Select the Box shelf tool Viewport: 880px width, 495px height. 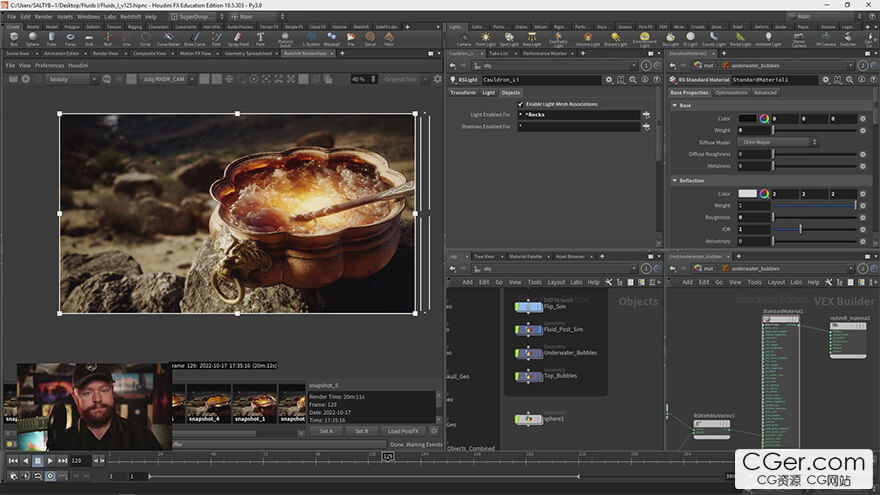pos(14,39)
